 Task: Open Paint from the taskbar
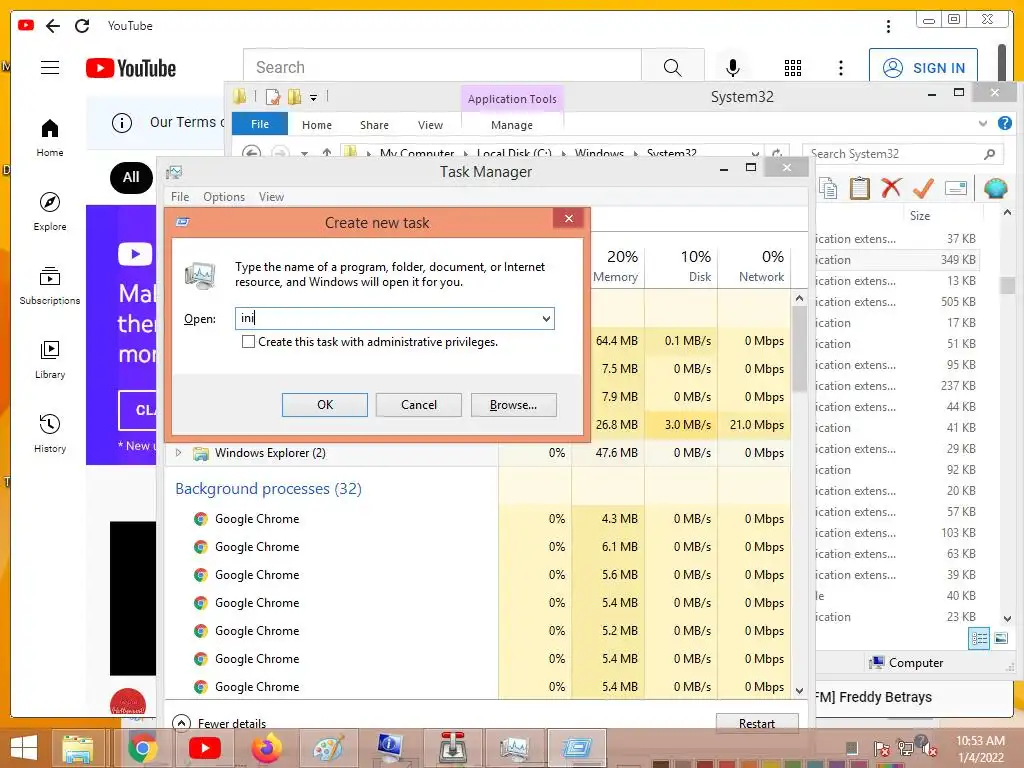tap(328, 748)
